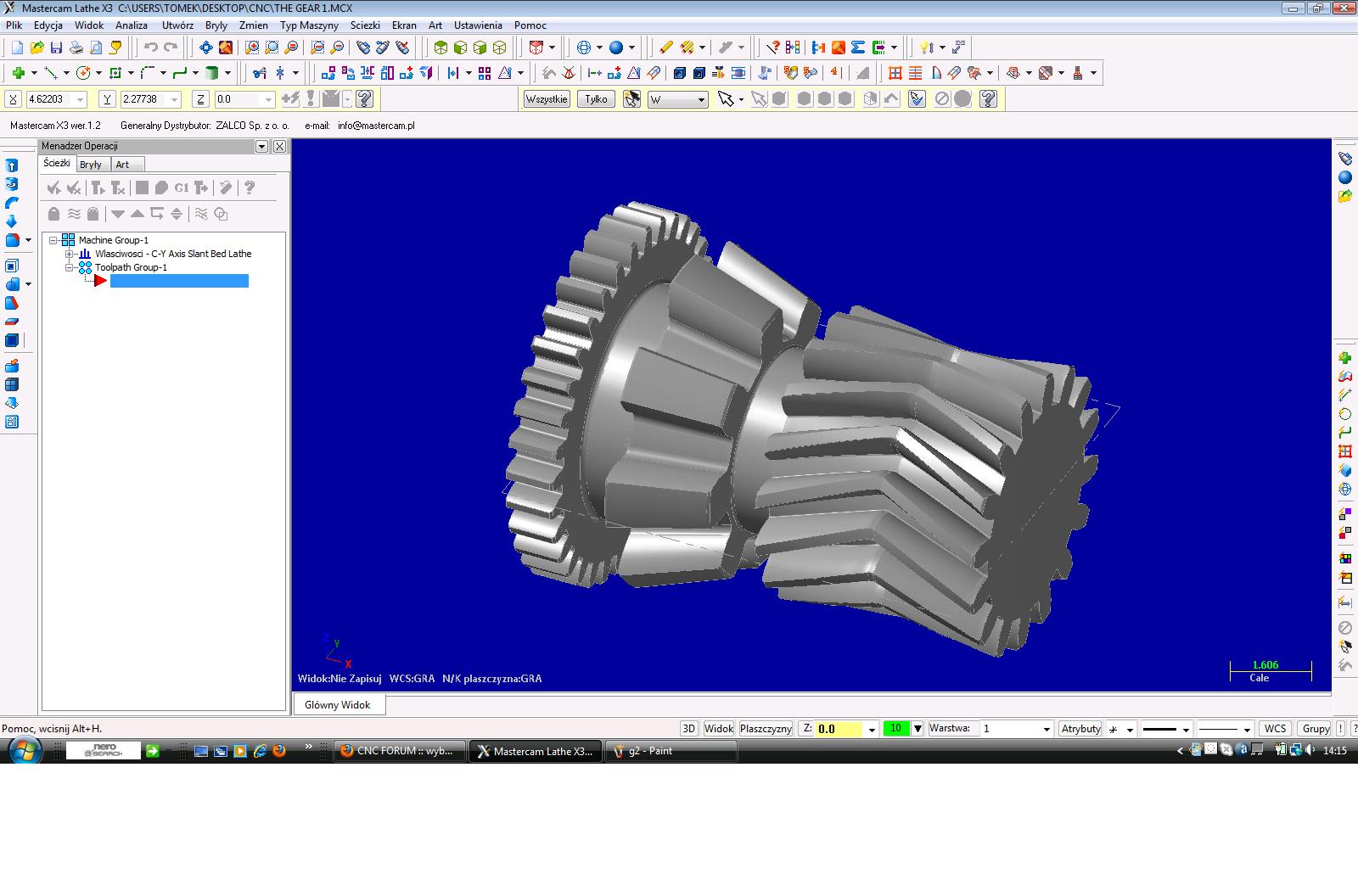
Task: Click the Operations Manager help question mark
Action: (x=249, y=188)
